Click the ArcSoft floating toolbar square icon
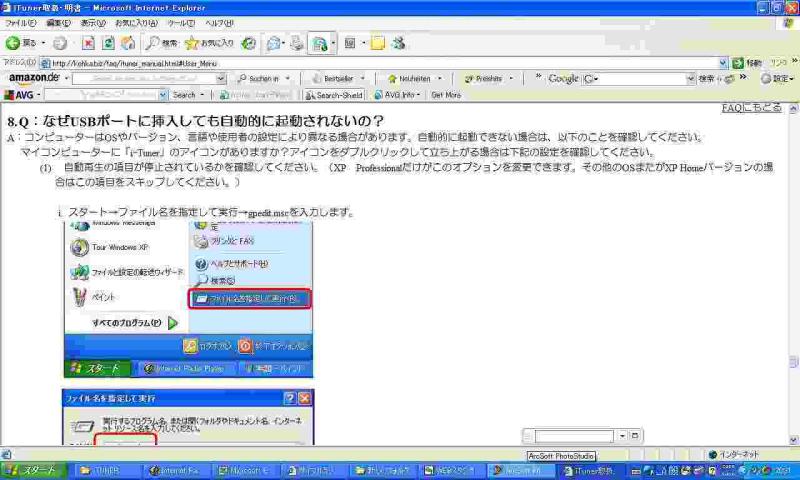The image size is (800, 480). (x=635, y=436)
